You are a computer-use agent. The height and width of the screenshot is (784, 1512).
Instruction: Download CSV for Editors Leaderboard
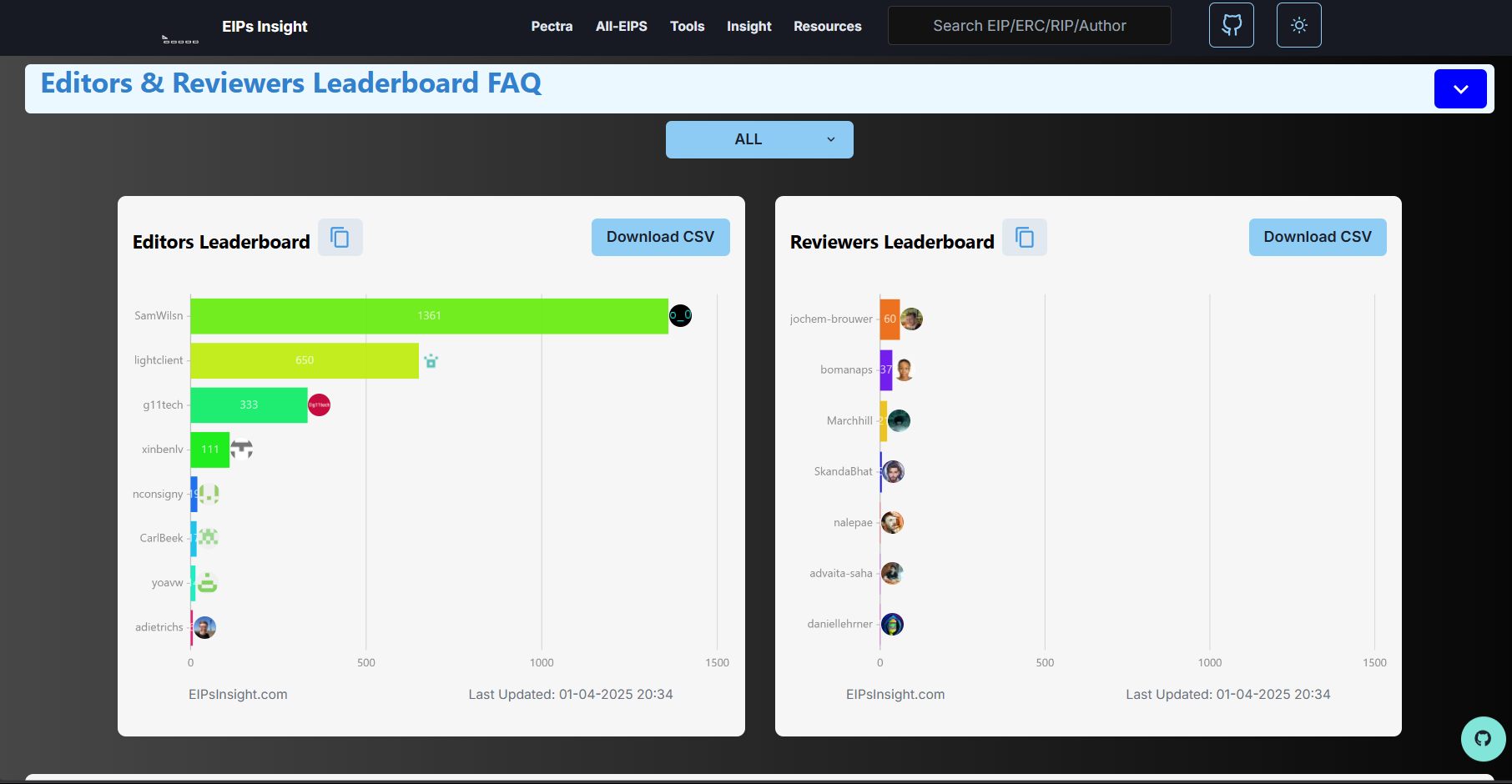pyautogui.click(x=660, y=237)
